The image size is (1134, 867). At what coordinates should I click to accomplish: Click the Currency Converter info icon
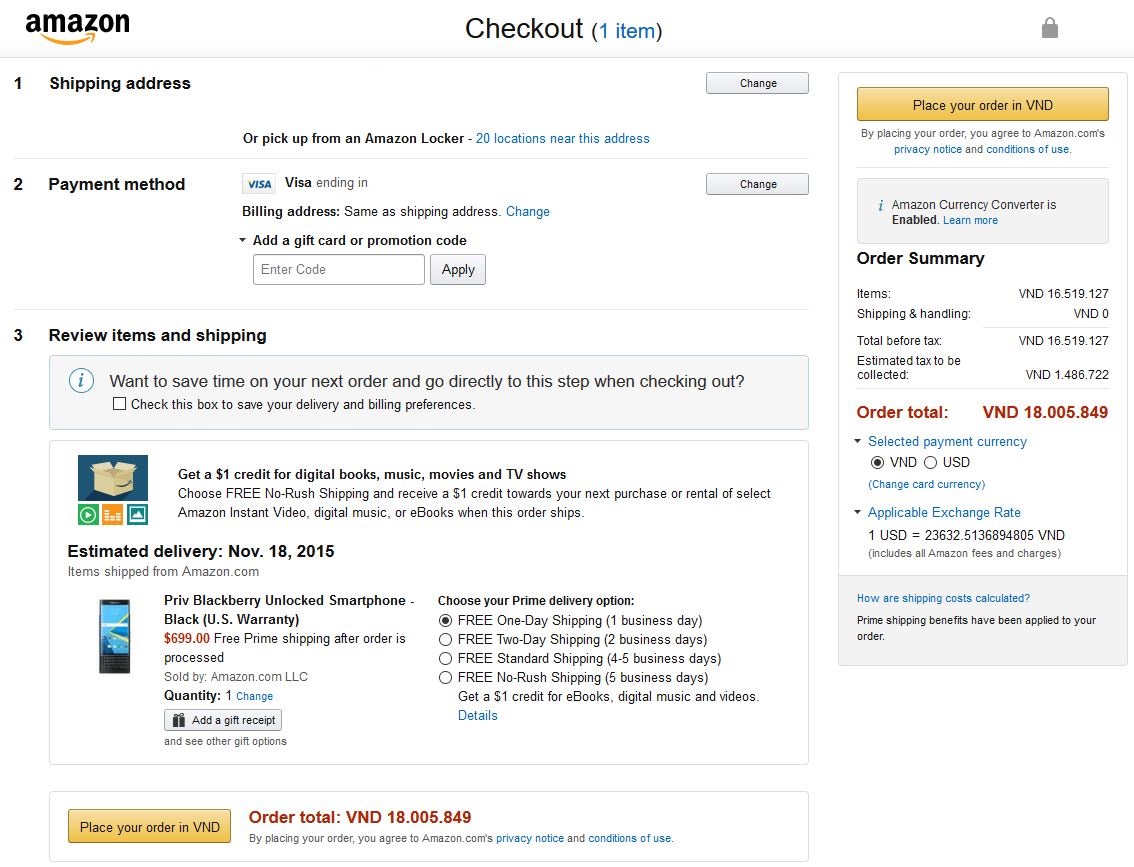point(880,205)
